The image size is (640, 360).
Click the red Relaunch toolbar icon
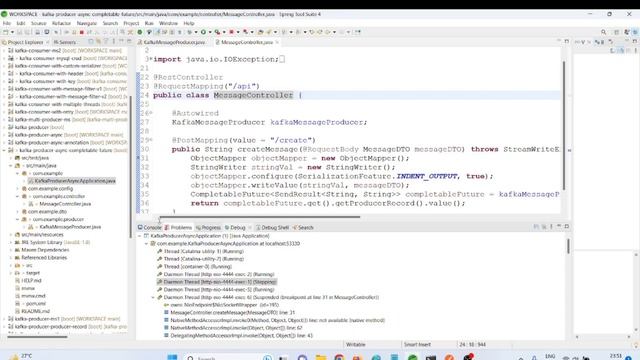231,32
